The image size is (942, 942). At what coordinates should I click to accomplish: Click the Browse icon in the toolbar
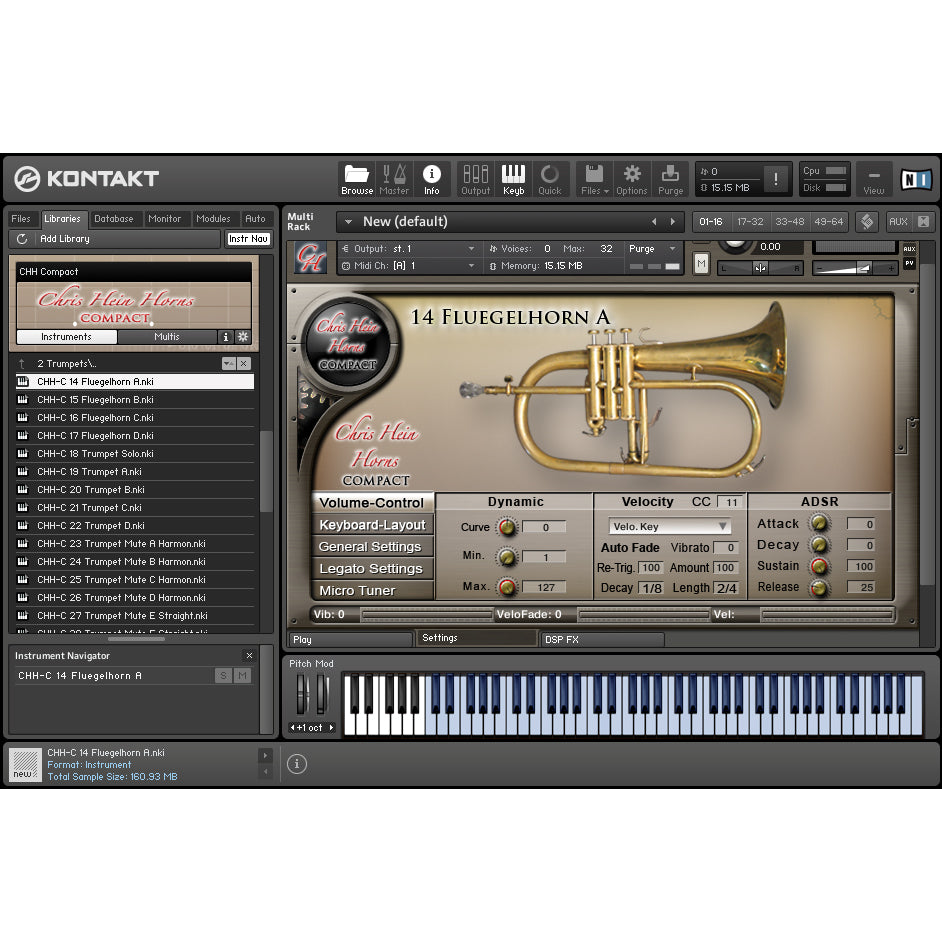[x=356, y=178]
